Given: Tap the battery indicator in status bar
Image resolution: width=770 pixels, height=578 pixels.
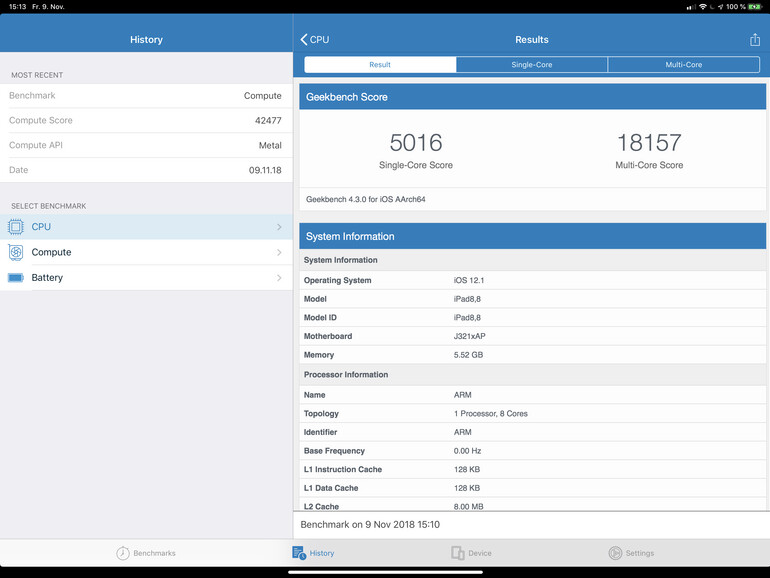Looking at the screenshot, I should 756,7.
